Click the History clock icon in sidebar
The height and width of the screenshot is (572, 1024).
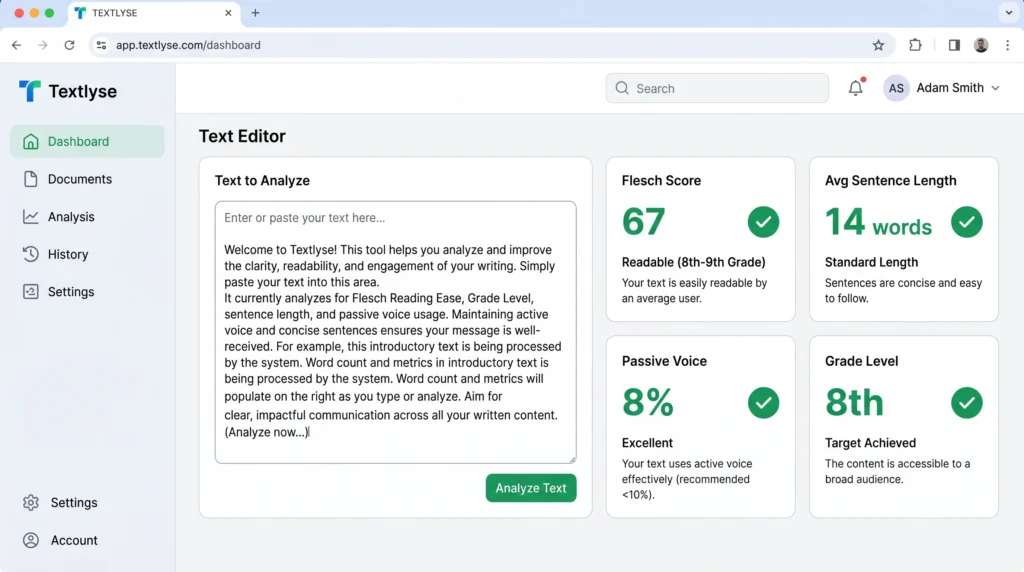[31, 254]
